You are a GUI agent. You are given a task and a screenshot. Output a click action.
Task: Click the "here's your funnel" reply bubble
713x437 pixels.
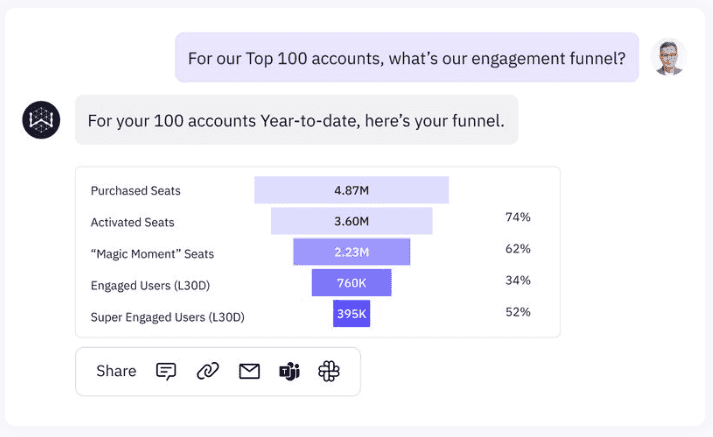(296, 120)
